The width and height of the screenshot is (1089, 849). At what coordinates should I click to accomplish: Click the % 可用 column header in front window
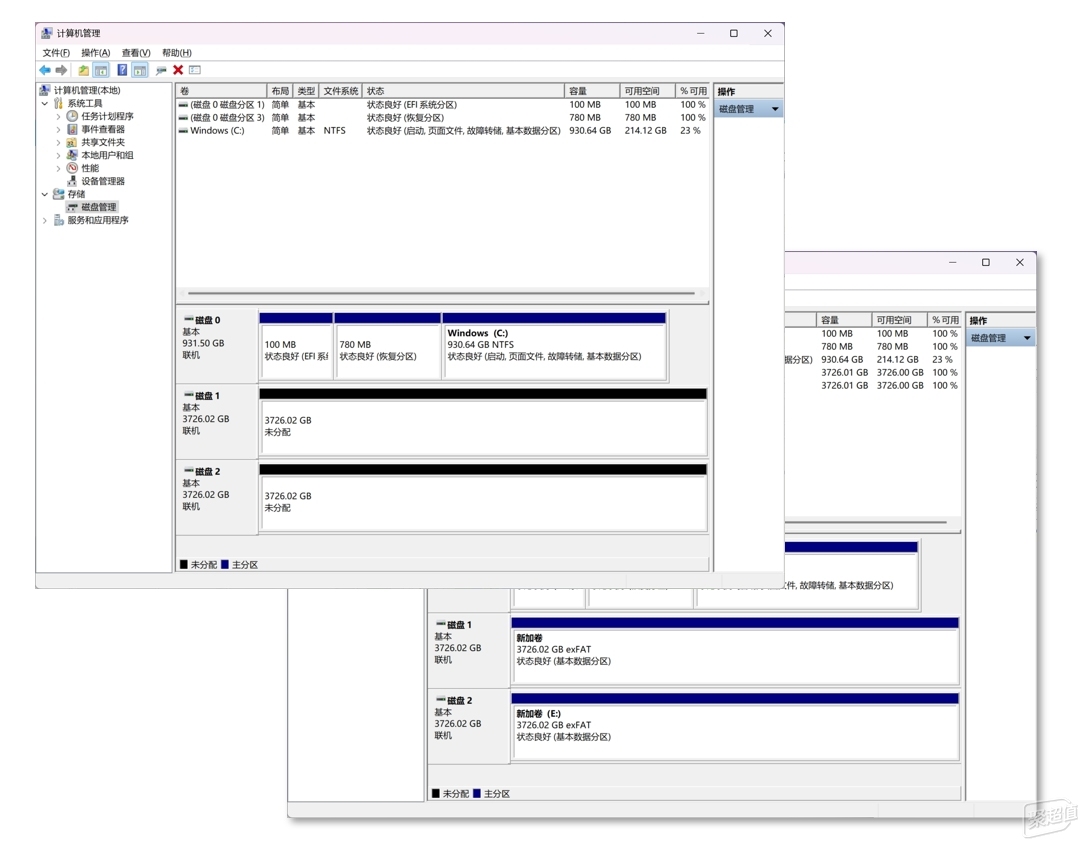[692, 91]
